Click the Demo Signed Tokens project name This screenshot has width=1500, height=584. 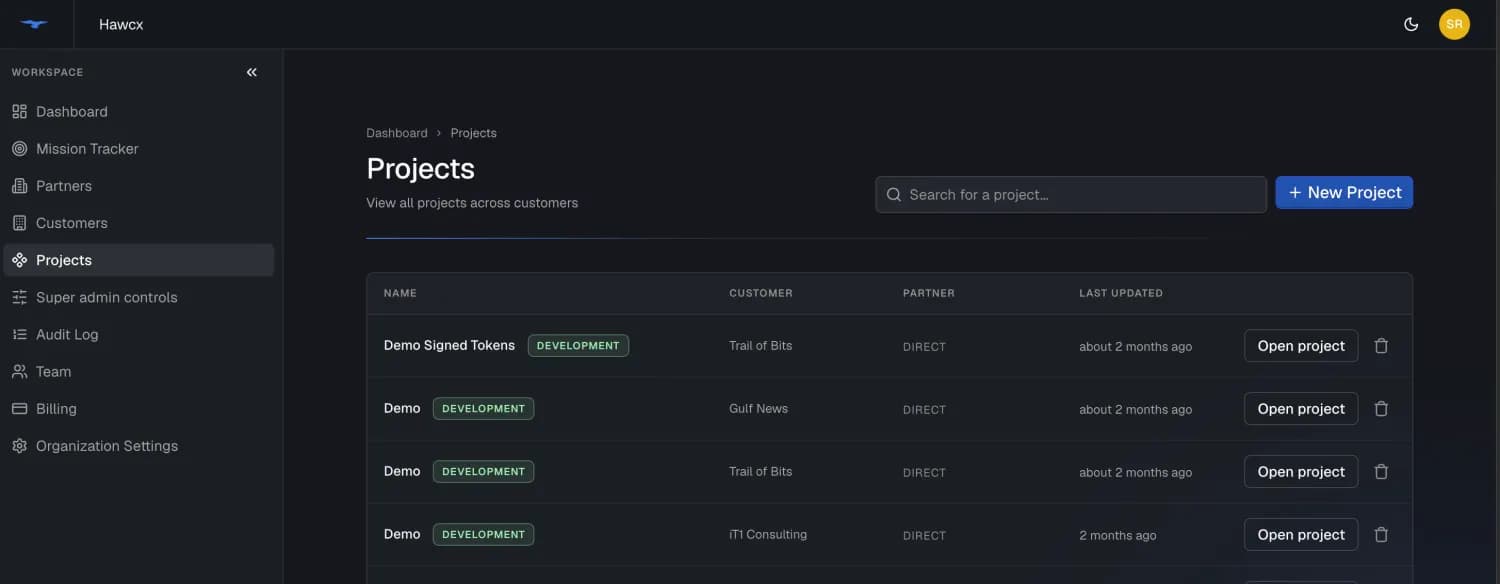pyautogui.click(x=449, y=345)
